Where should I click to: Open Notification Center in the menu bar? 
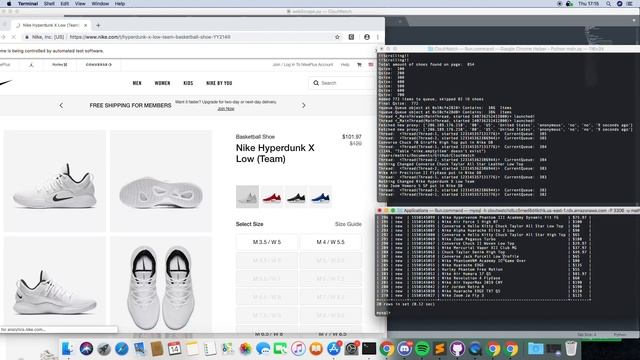(x=630, y=4)
